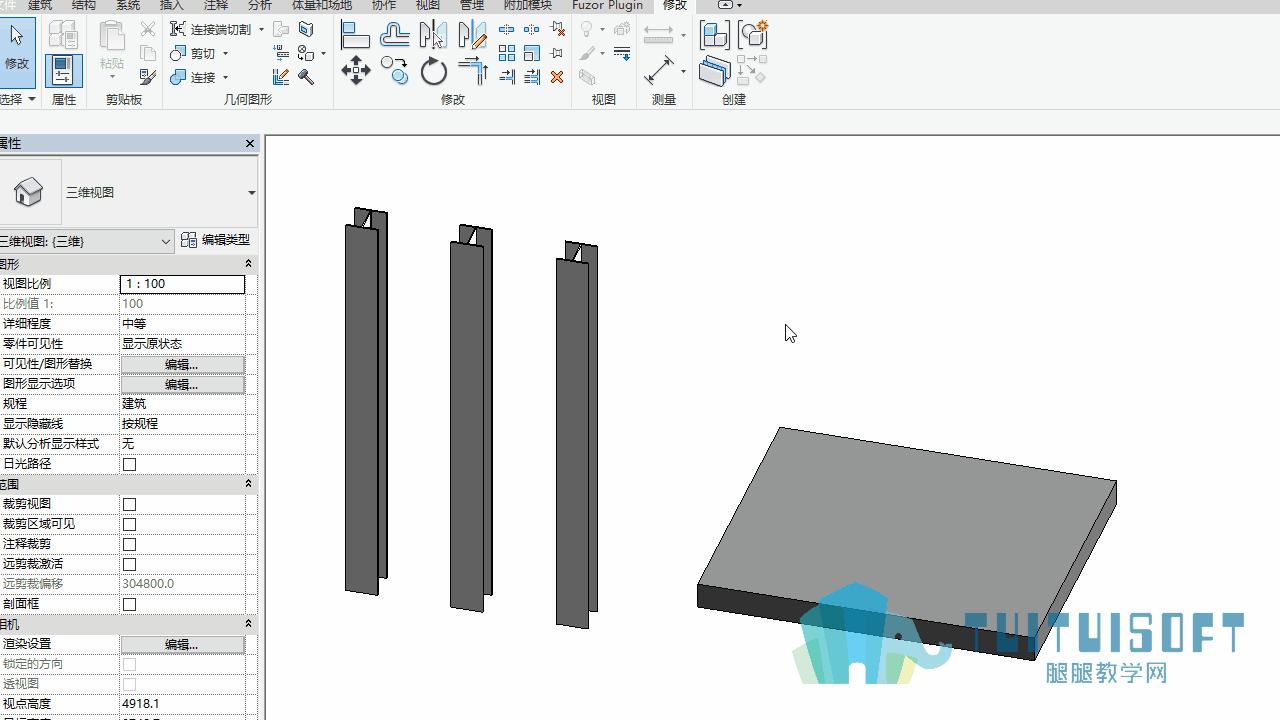Open the 附加模块 ribbon tab
Image resolution: width=1280 pixels, height=720 pixels.
[x=527, y=5]
